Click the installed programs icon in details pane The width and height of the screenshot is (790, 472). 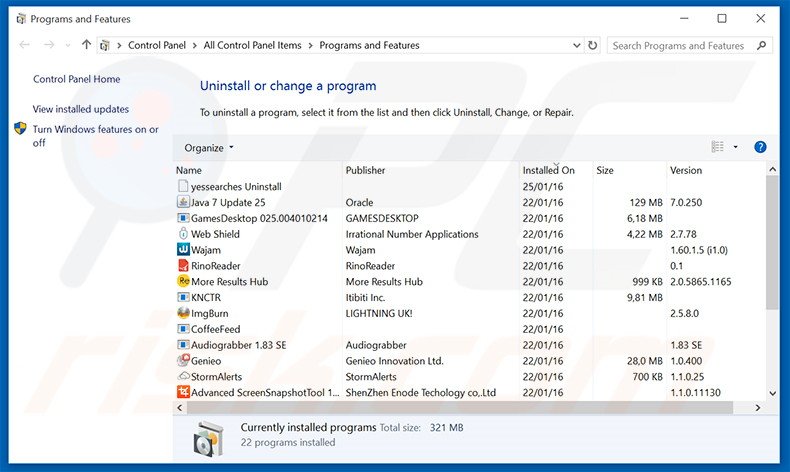pos(208,437)
